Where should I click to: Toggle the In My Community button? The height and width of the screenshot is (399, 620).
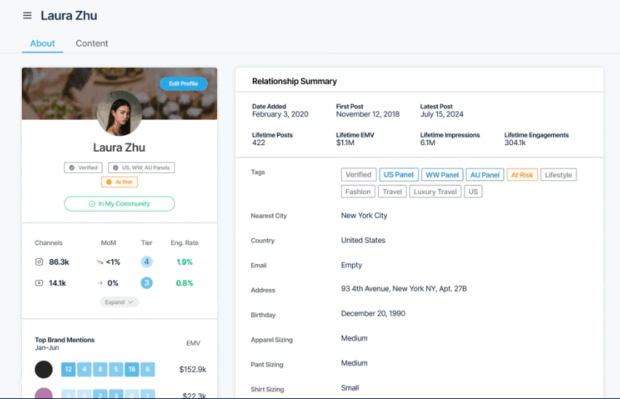[x=119, y=204]
